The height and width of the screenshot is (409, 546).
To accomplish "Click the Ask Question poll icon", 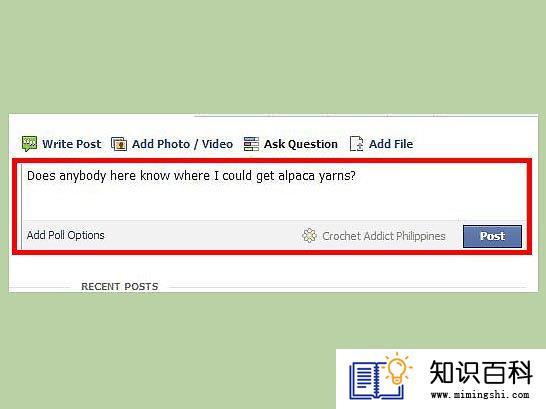I will point(251,144).
